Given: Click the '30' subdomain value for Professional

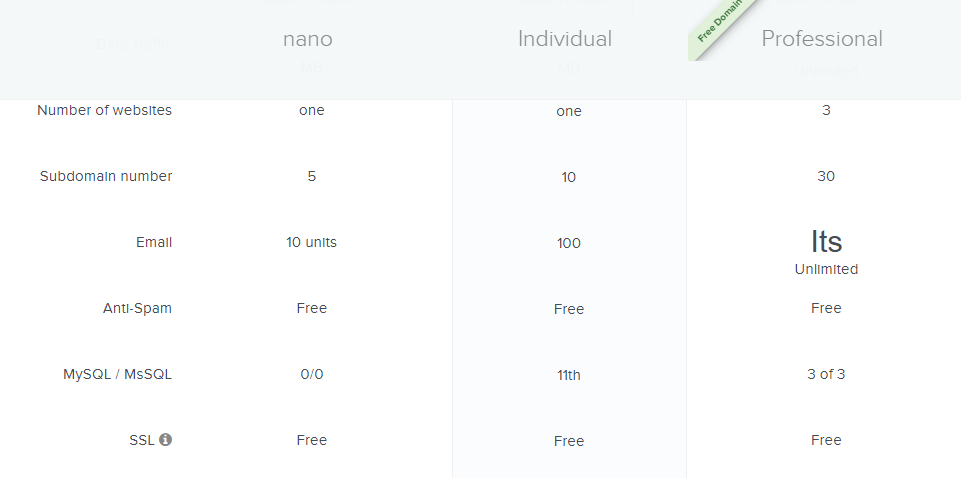Looking at the screenshot, I should [x=826, y=176].
